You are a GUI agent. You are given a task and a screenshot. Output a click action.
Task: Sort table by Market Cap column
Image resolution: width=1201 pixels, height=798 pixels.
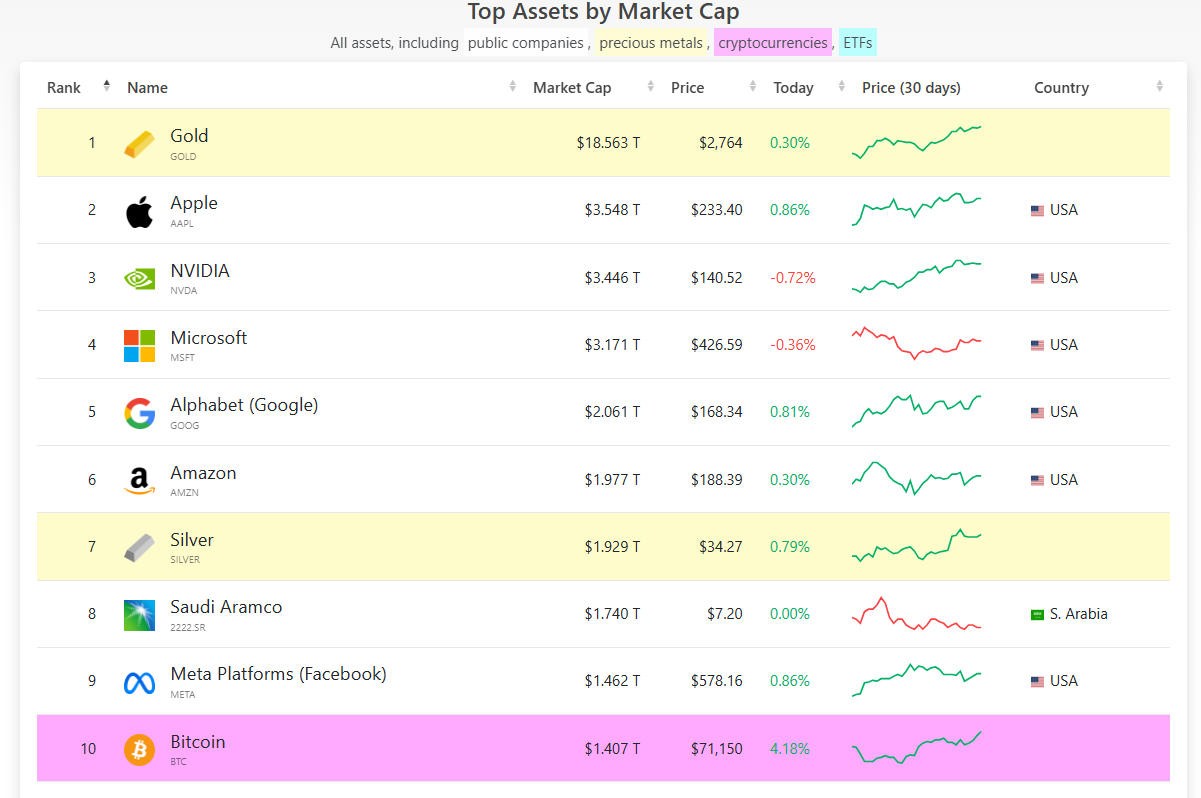click(x=572, y=88)
